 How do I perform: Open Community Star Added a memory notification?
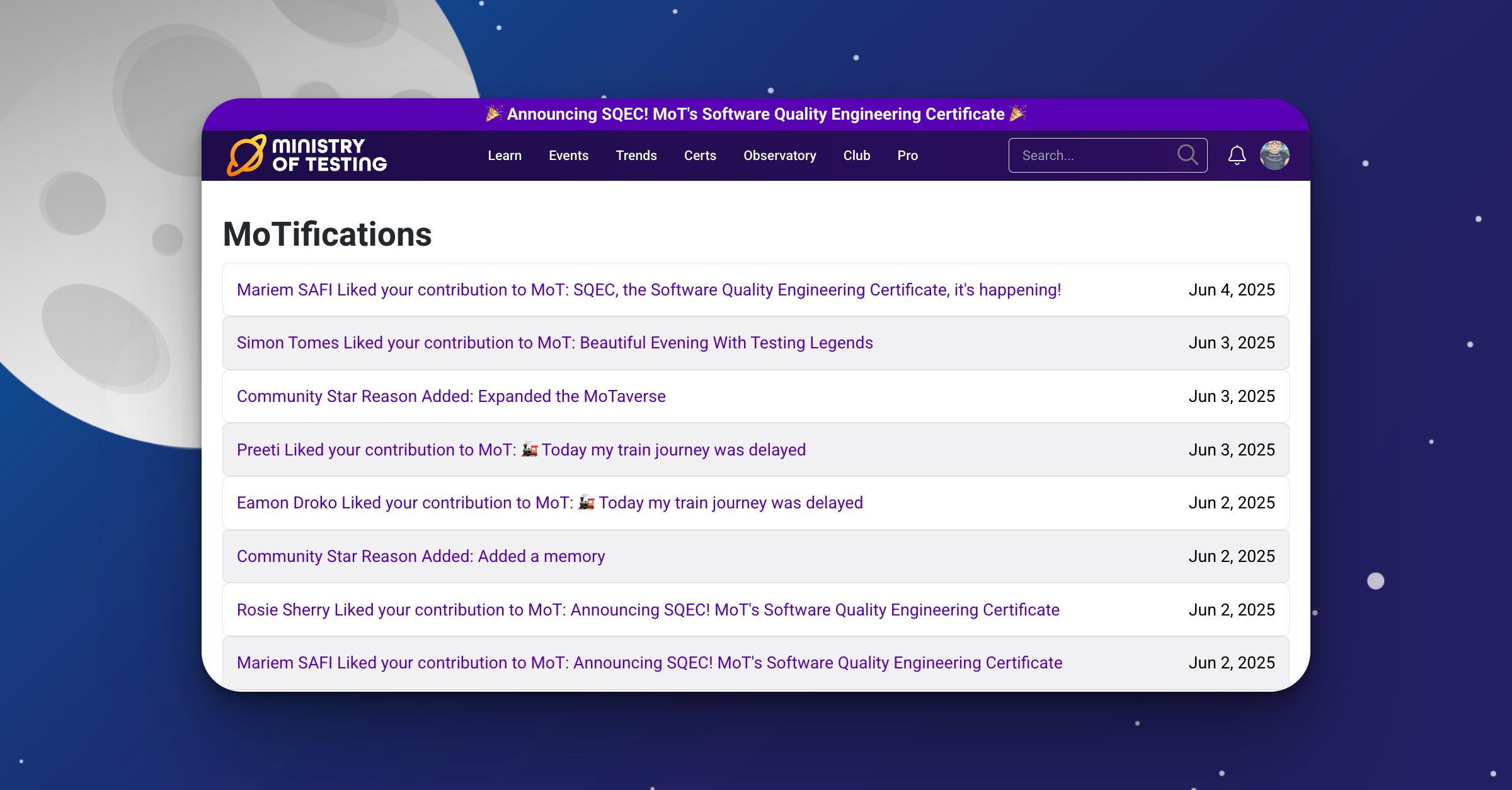pos(421,556)
